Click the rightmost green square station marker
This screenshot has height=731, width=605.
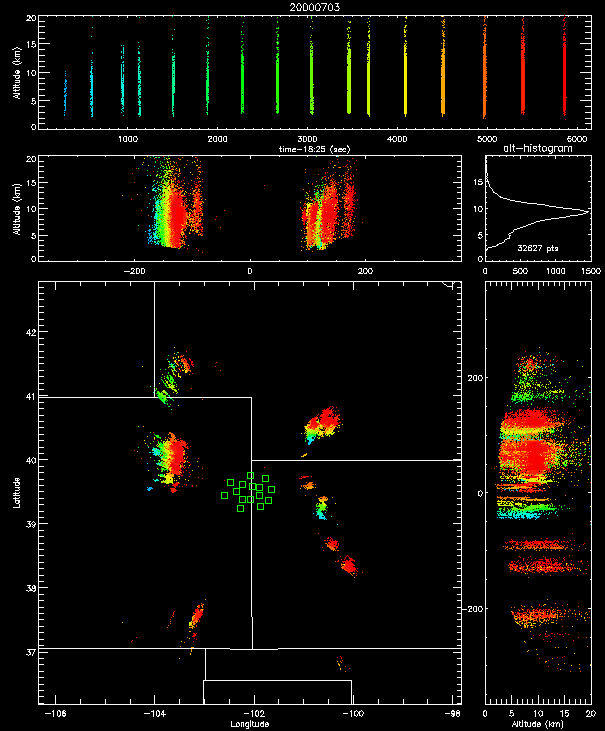272,490
